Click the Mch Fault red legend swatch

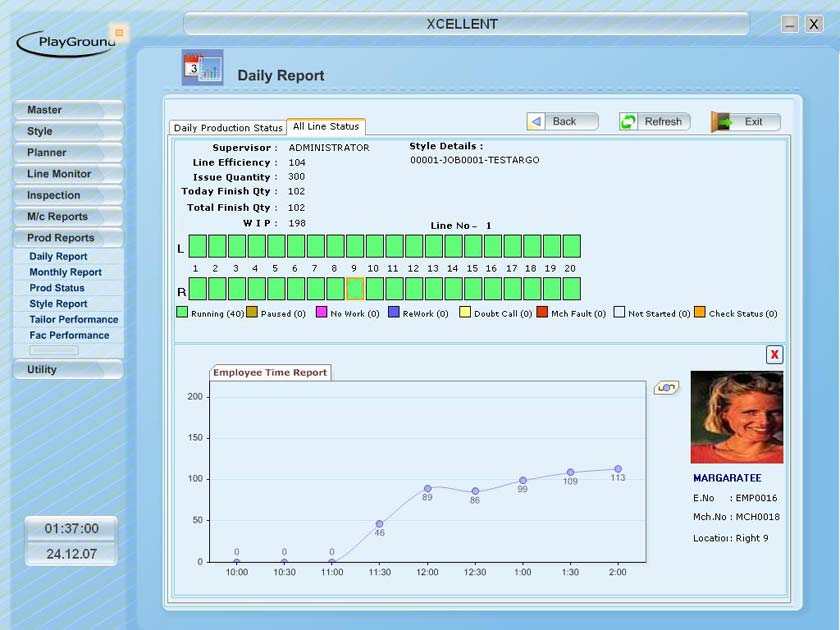click(x=544, y=313)
